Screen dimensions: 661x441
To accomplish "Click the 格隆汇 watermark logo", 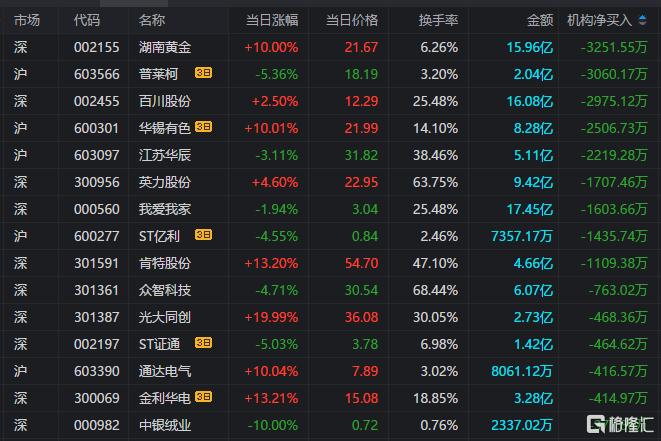I will (620, 424).
